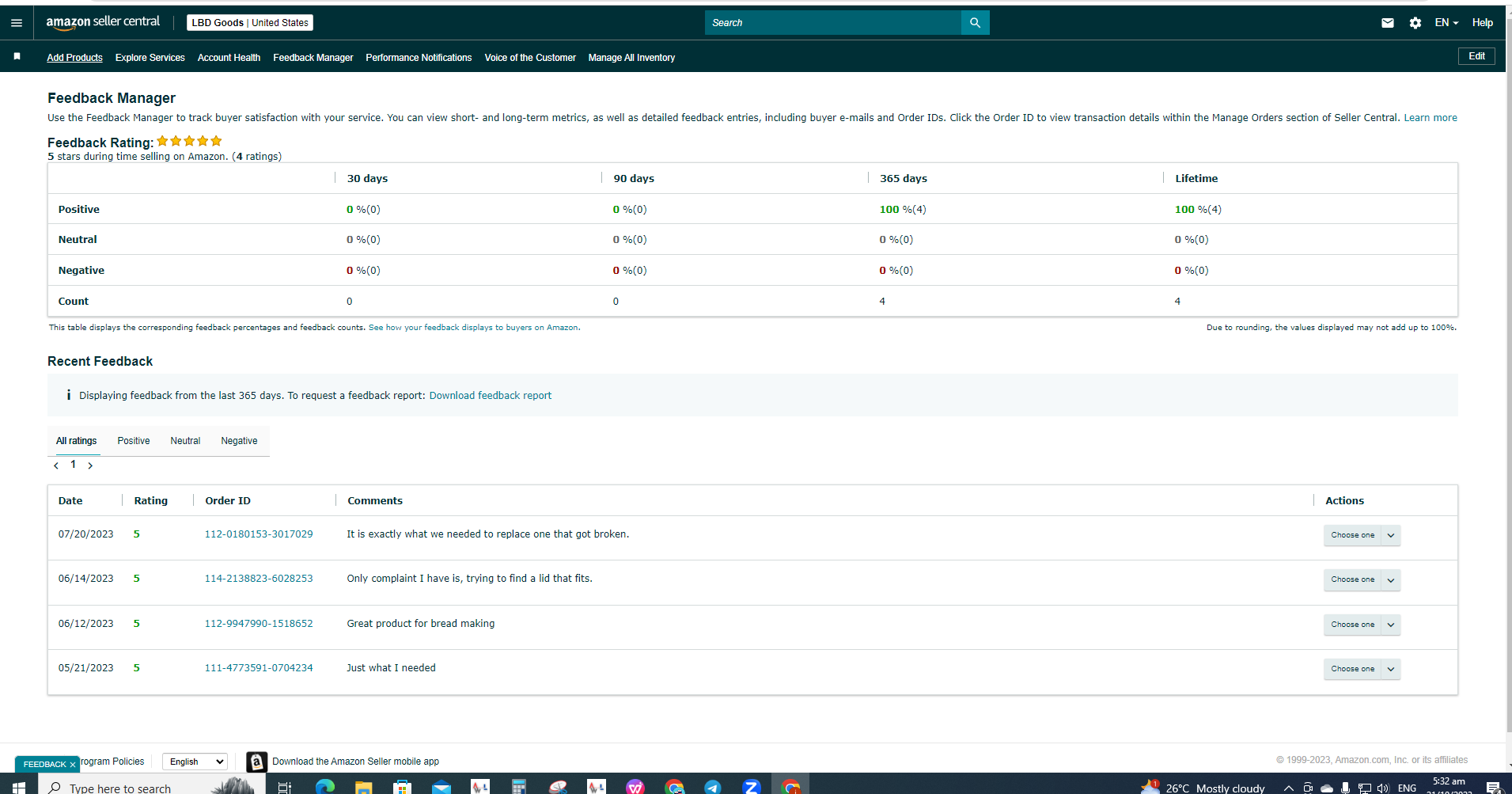Open the EN language dropdown
This screenshot has height=794, width=1512.
[1446, 23]
